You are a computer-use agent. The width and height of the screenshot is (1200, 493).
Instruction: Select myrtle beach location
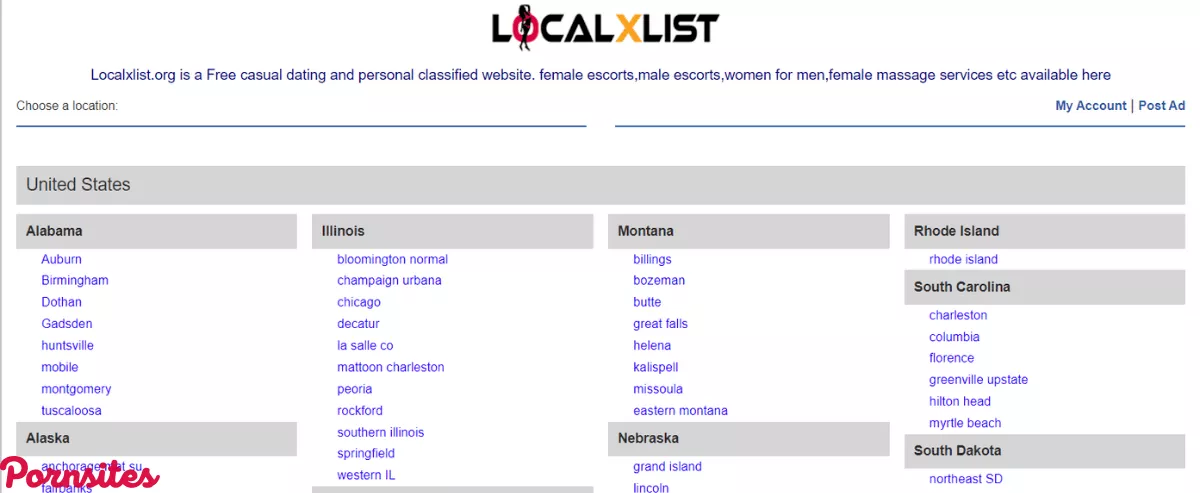tap(965, 423)
